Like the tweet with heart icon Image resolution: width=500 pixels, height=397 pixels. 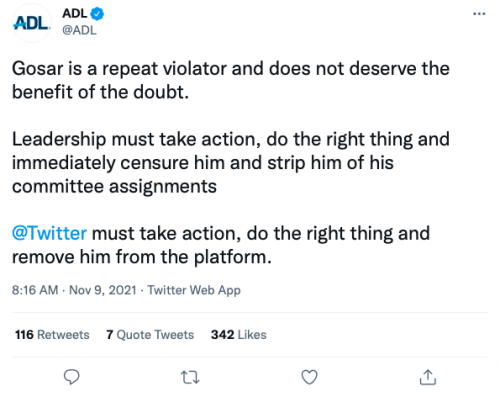click(309, 377)
